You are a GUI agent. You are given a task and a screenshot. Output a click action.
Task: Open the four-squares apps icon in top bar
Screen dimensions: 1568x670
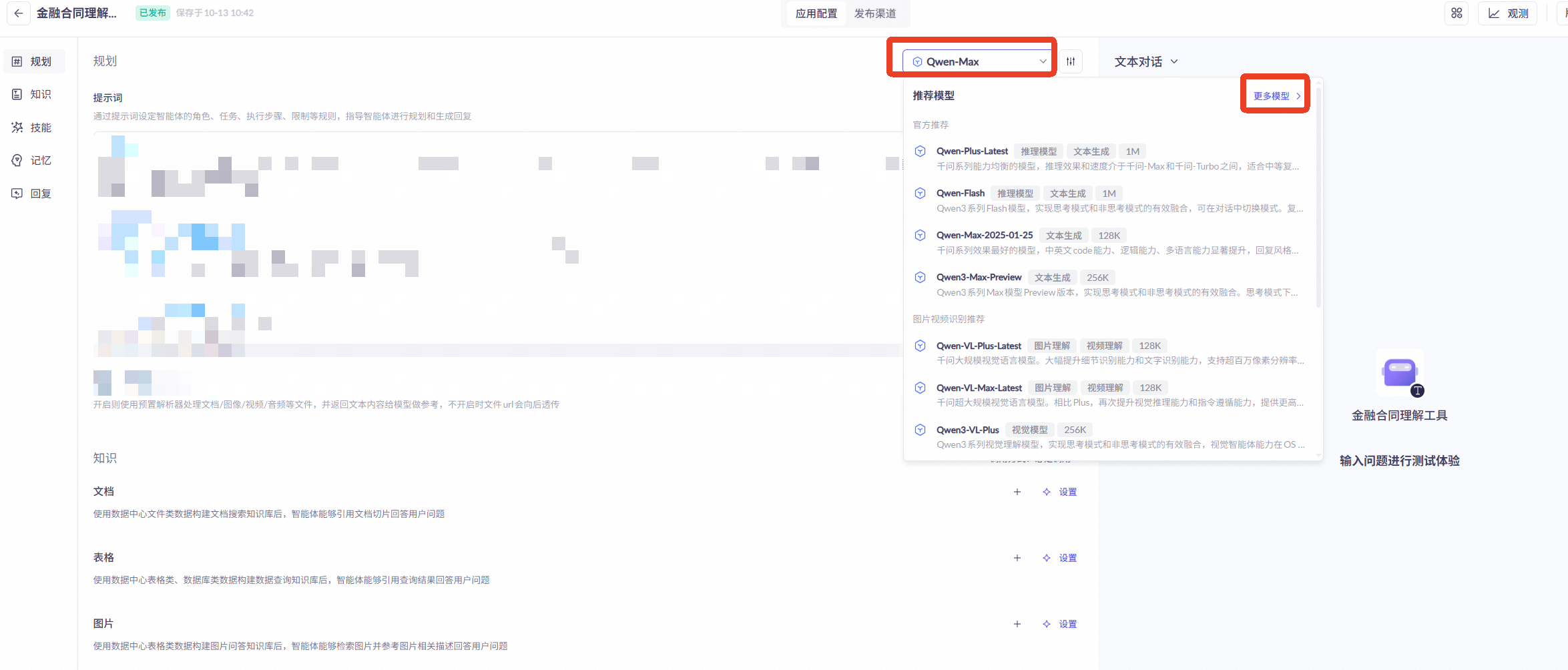tap(1457, 13)
